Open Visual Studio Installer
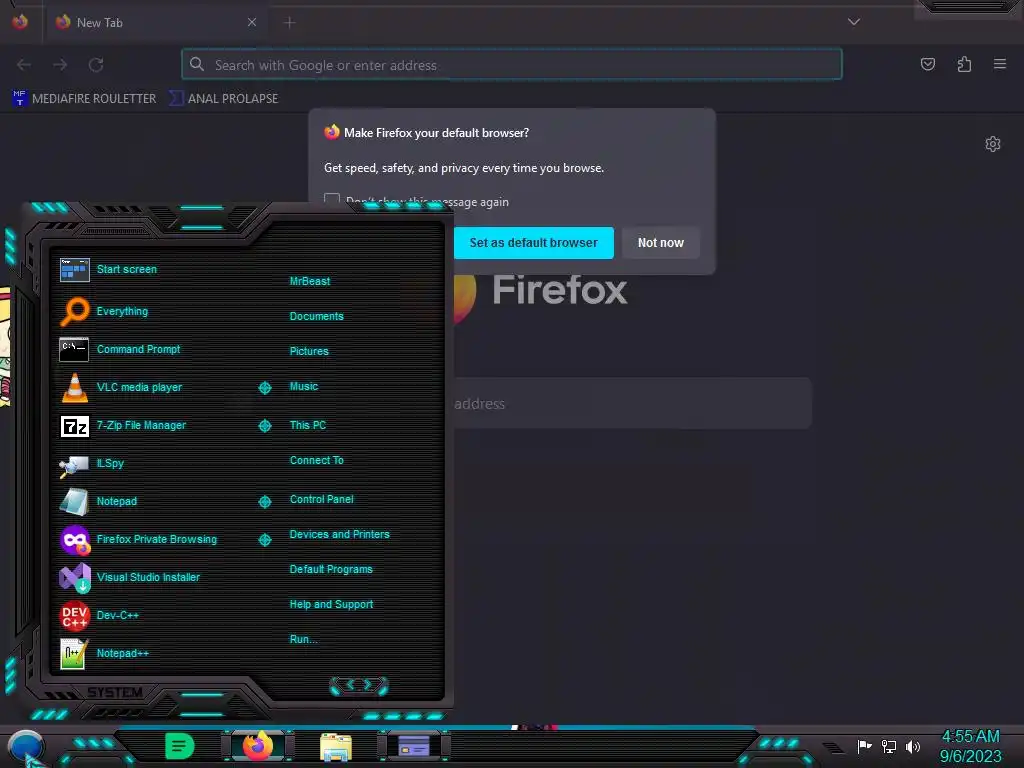The height and width of the screenshot is (768, 1024). (x=130, y=577)
